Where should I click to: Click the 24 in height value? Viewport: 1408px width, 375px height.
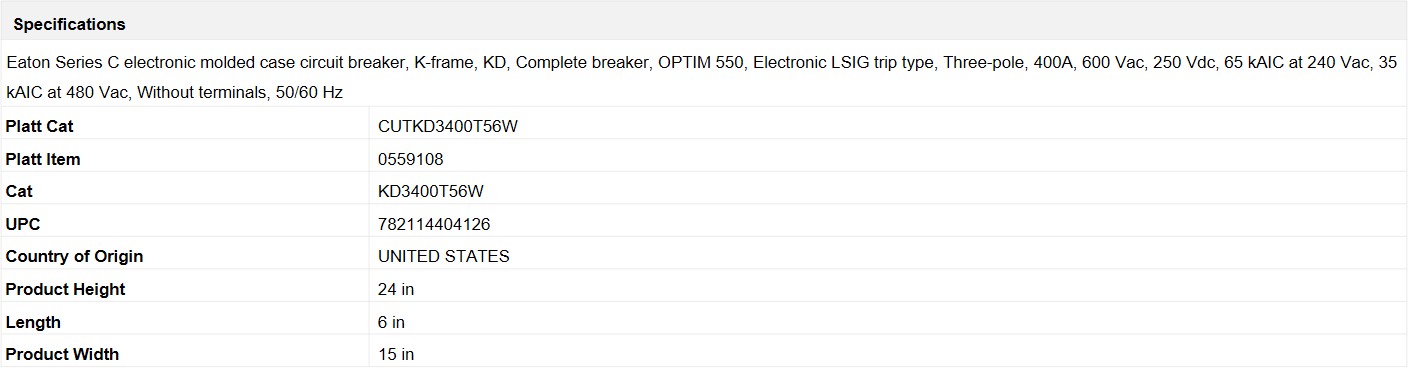pos(396,289)
